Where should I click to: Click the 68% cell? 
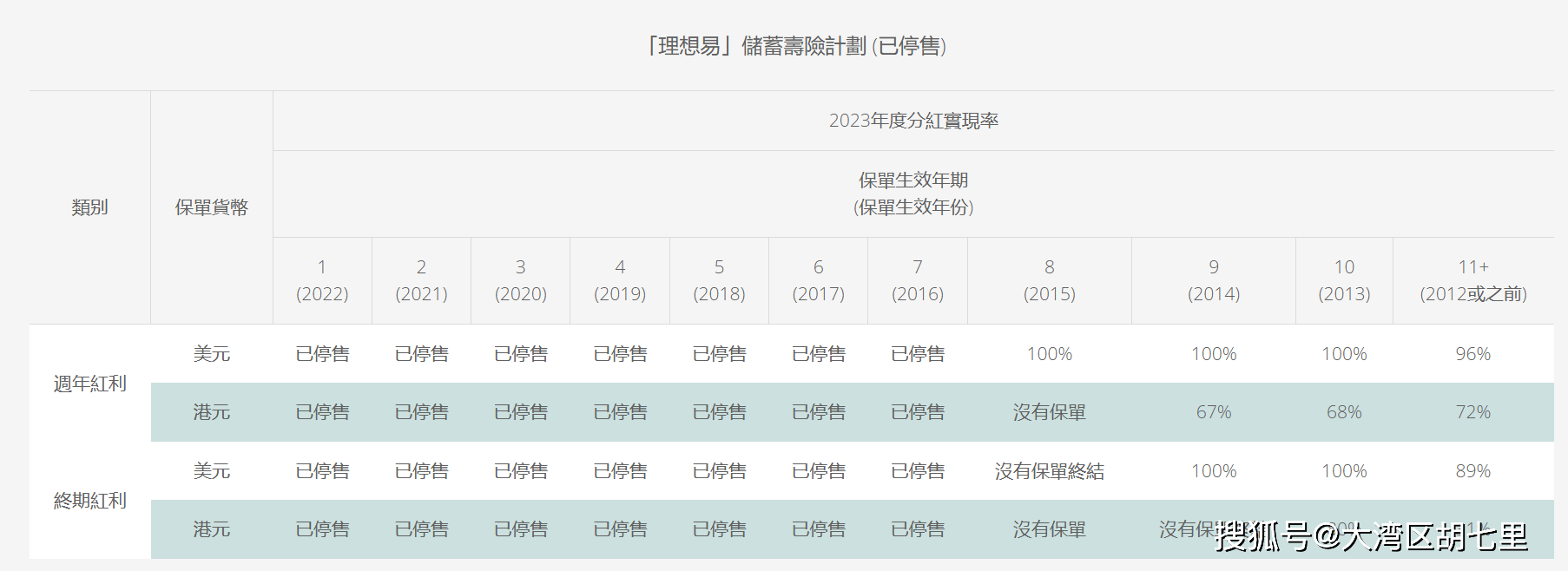[1344, 412]
